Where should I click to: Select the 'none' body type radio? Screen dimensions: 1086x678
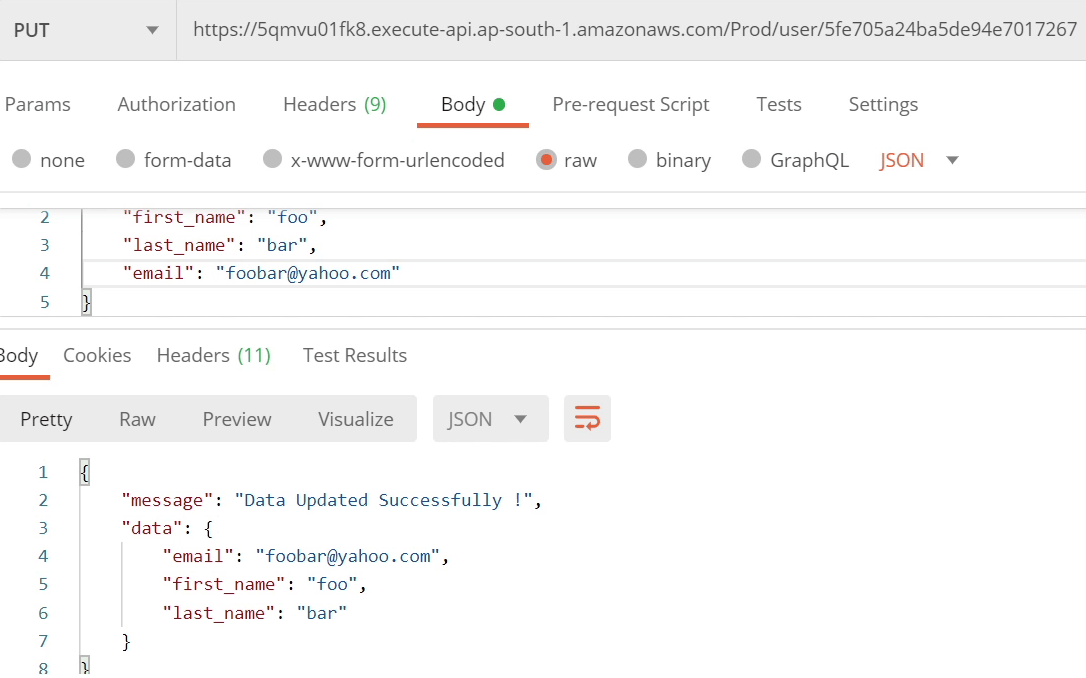pyautogui.click(x=22, y=160)
